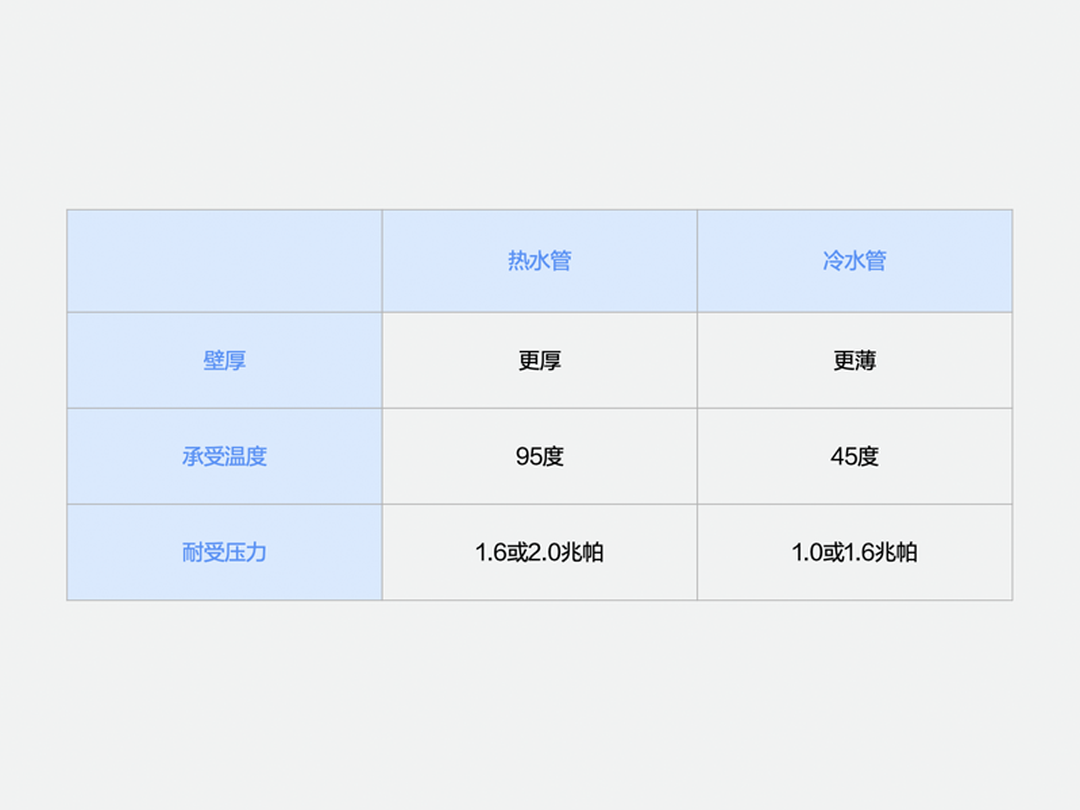Click the 95度 temperature cell

(539, 456)
